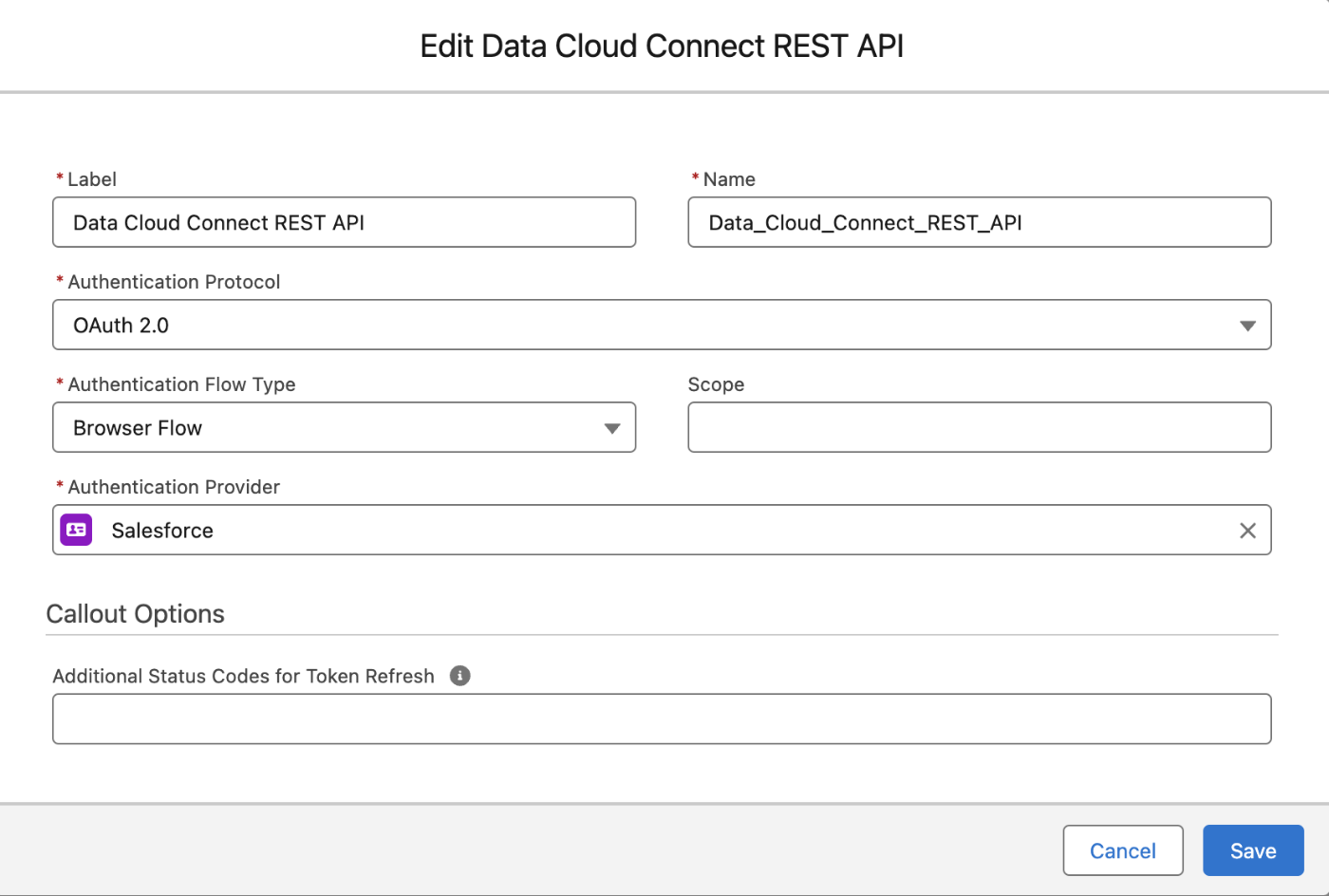Click the Salesforce provider text

pos(162,531)
